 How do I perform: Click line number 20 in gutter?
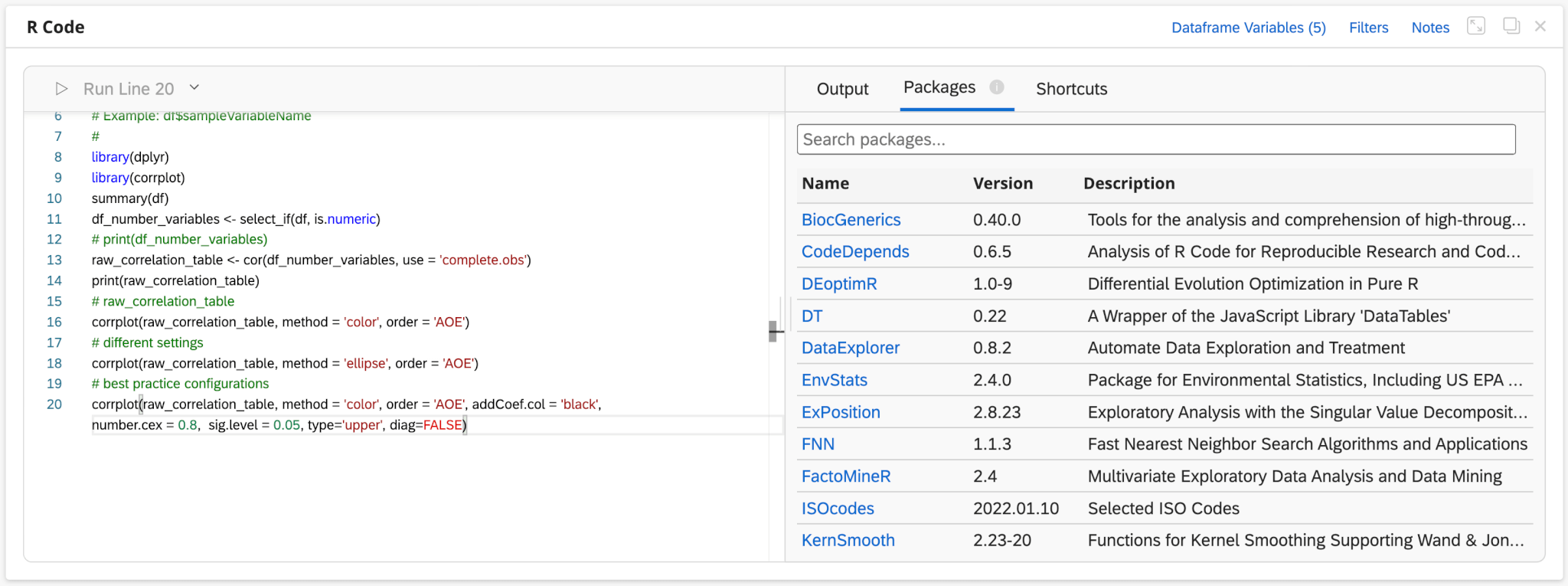tap(54, 404)
